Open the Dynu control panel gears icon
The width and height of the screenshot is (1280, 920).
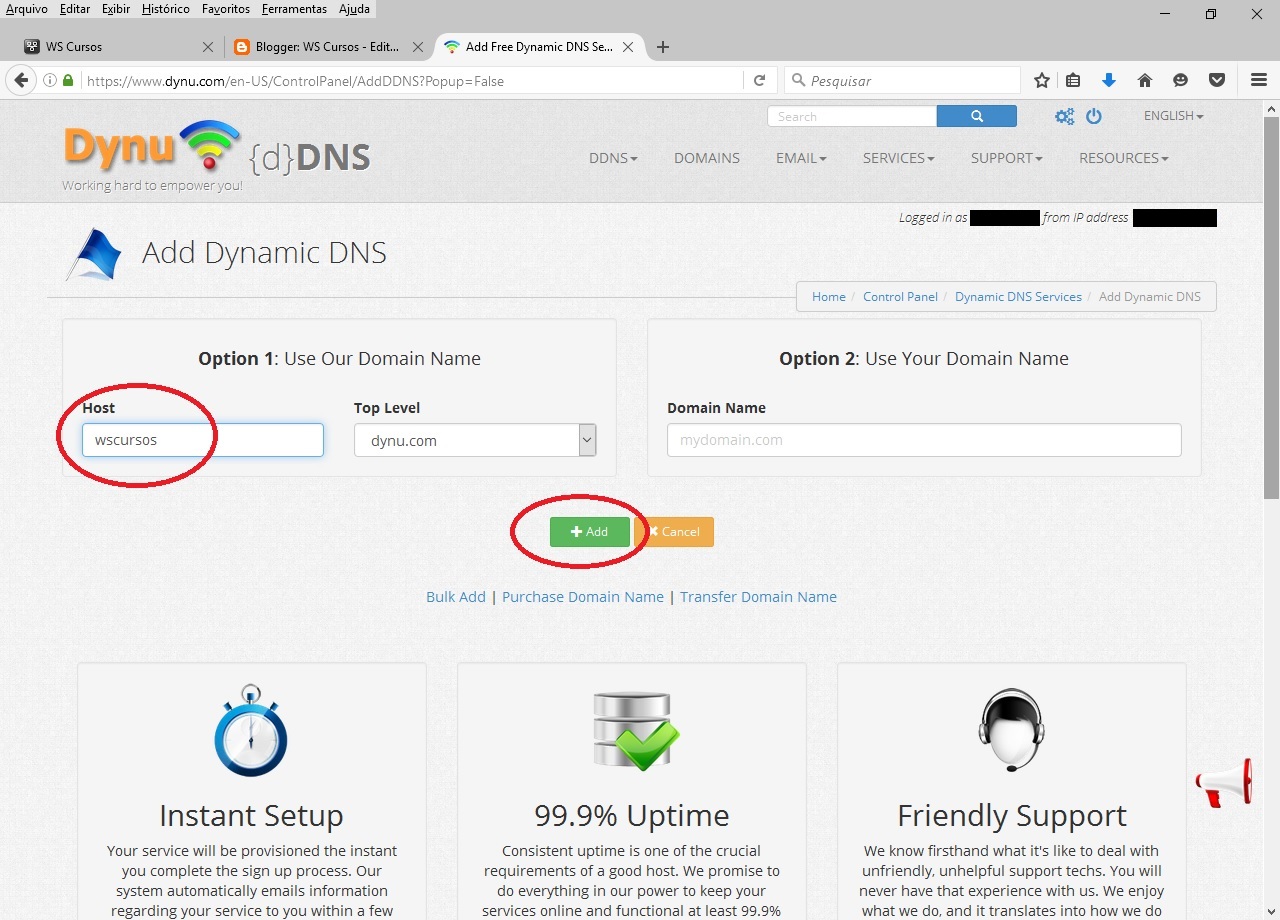tap(1065, 116)
